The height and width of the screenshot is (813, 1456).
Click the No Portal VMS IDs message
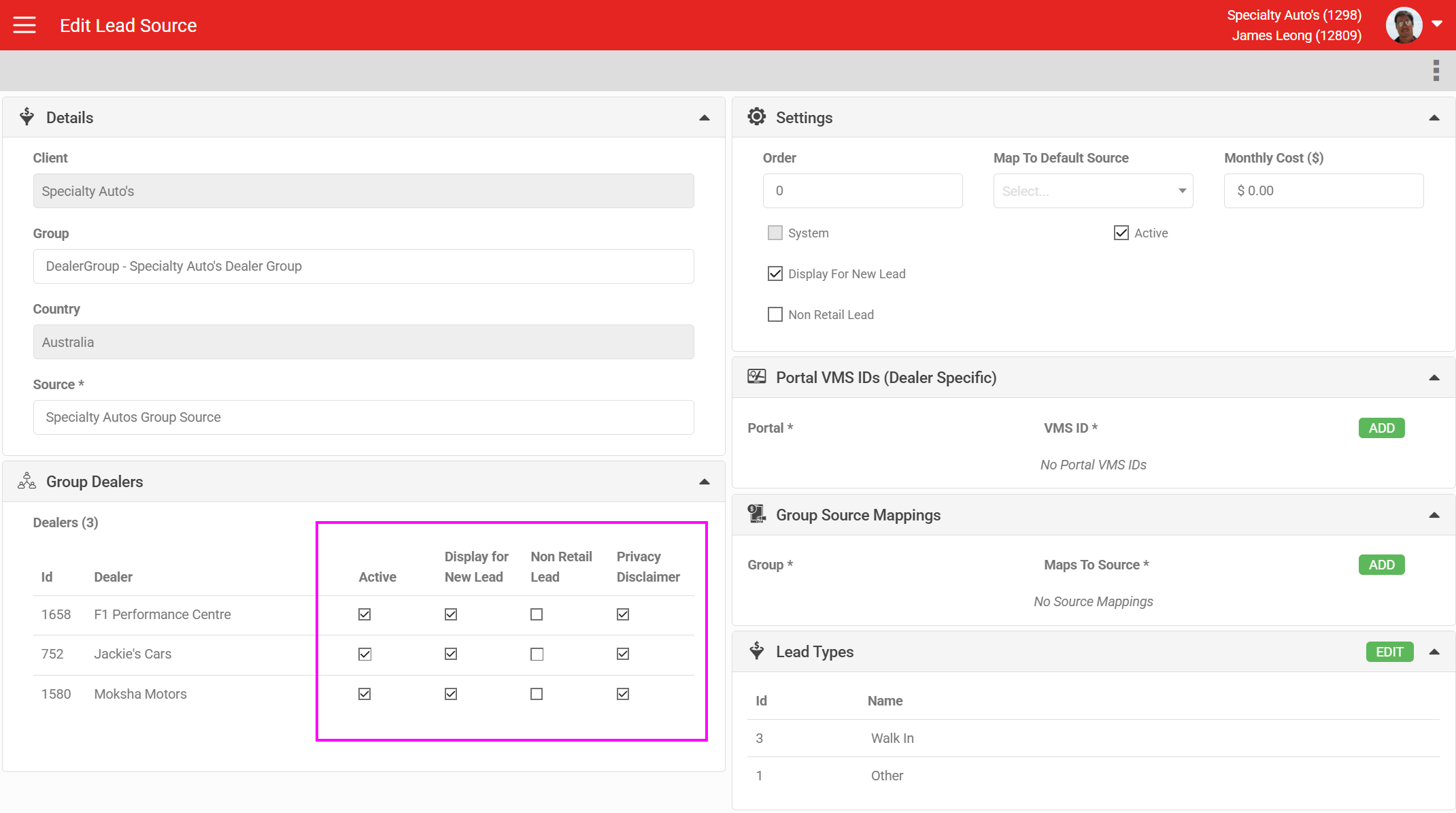pos(1093,465)
